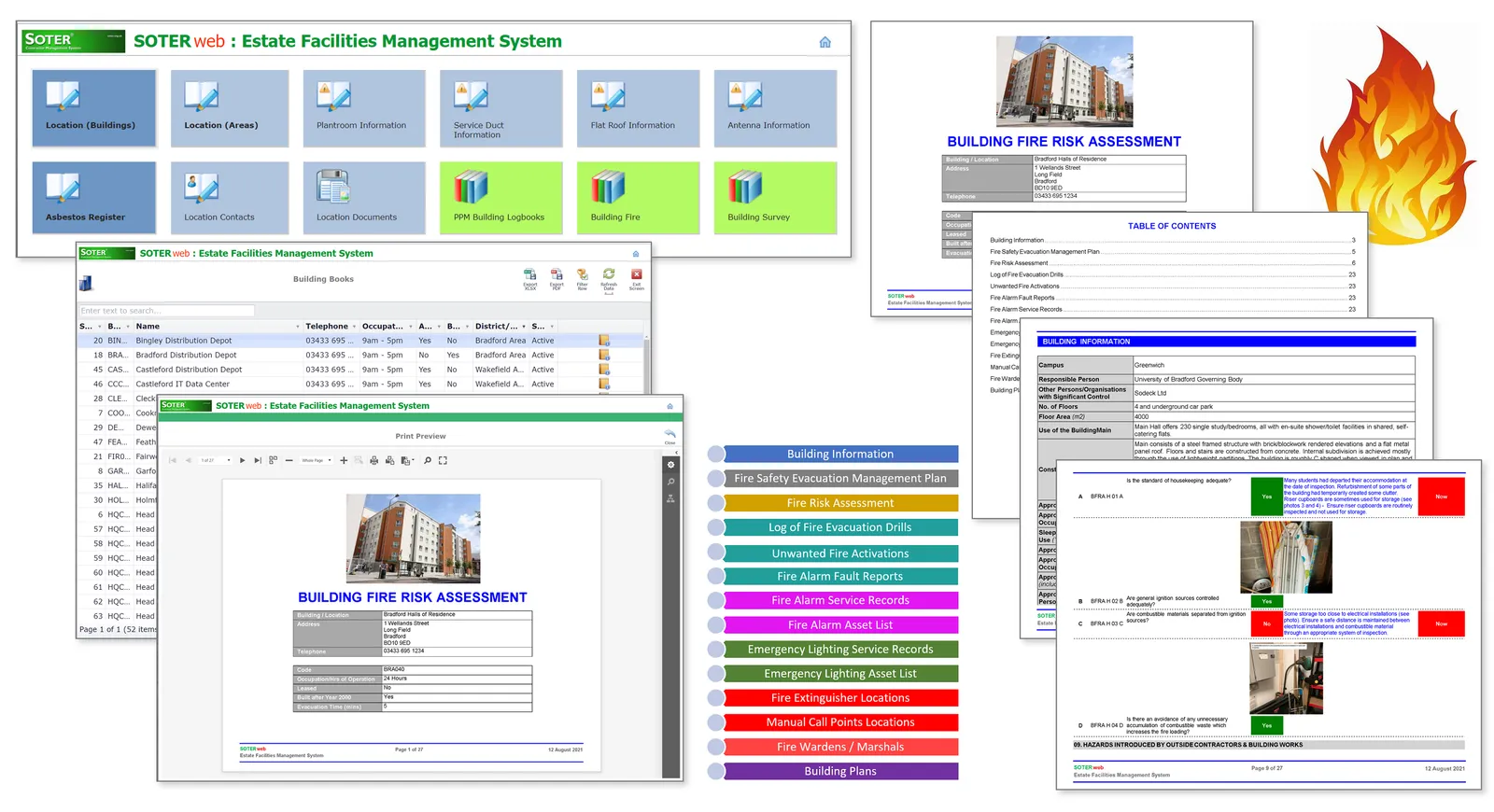Open book icon for Bradford Distribution Depot row
The width and height of the screenshot is (1494, 812).
coord(604,356)
